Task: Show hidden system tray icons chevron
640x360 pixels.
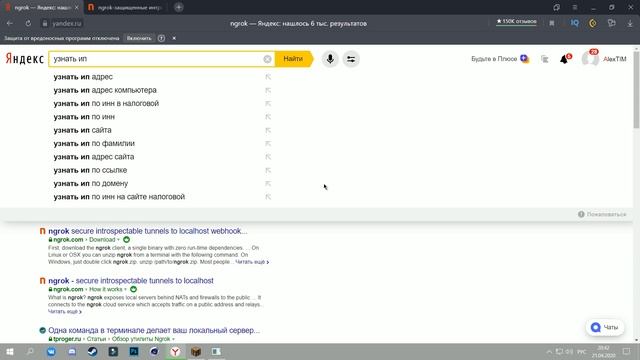Action: point(549,351)
